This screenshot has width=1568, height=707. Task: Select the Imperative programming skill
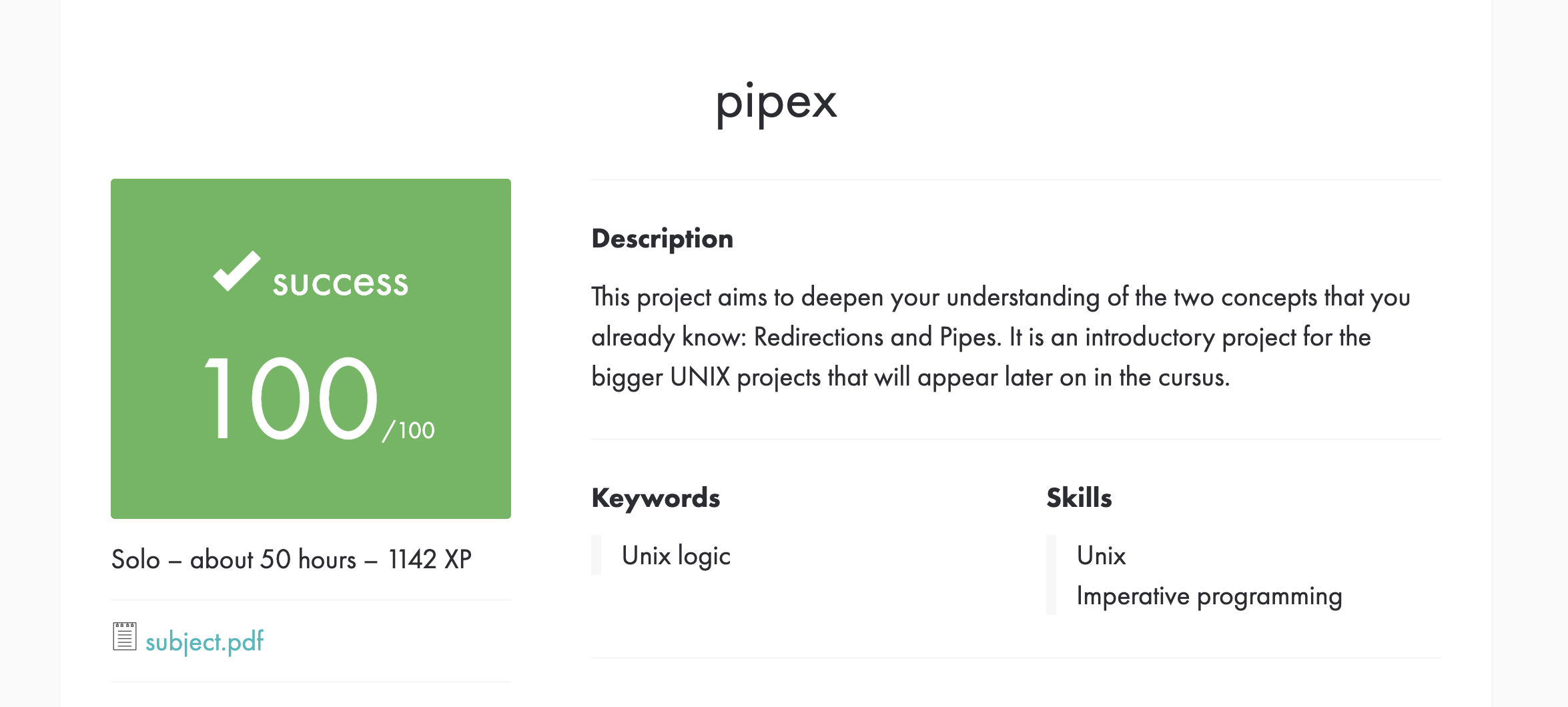(x=1209, y=596)
